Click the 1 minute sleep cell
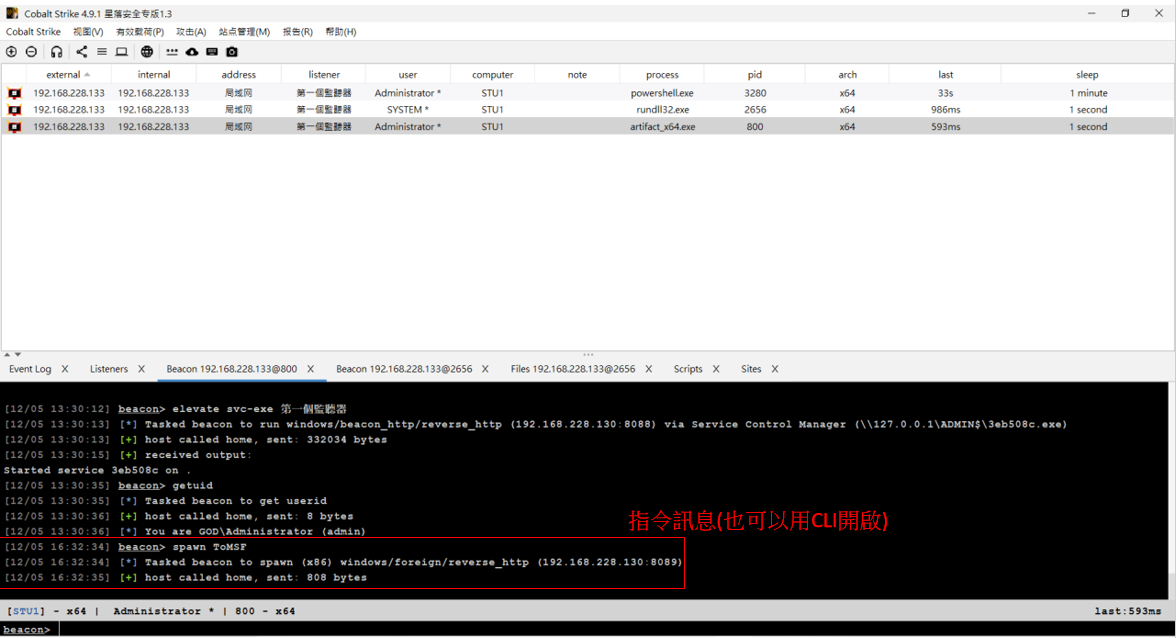The width and height of the screenshot is (1176, 638). [x=1088, y=93]
